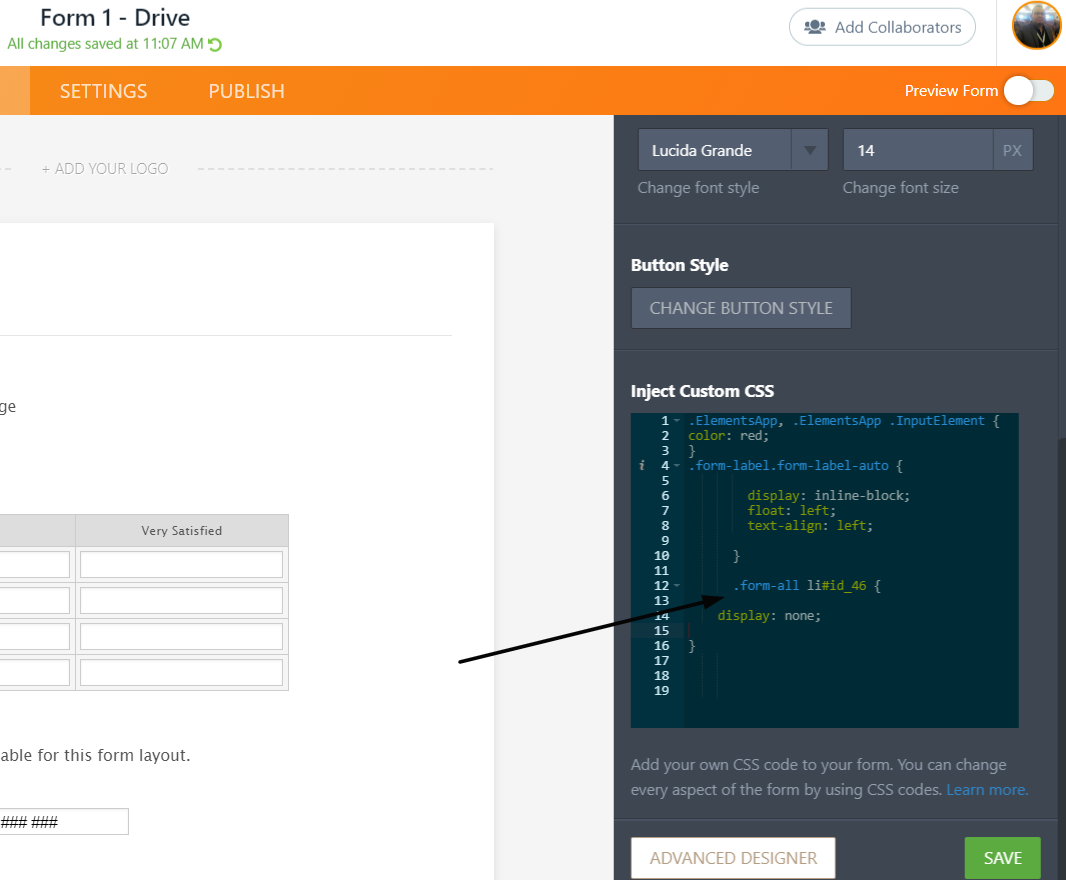Viewport: 1066px width, 880px height.
Task: Open the PUBLISH tab
Action: point(246,90)
